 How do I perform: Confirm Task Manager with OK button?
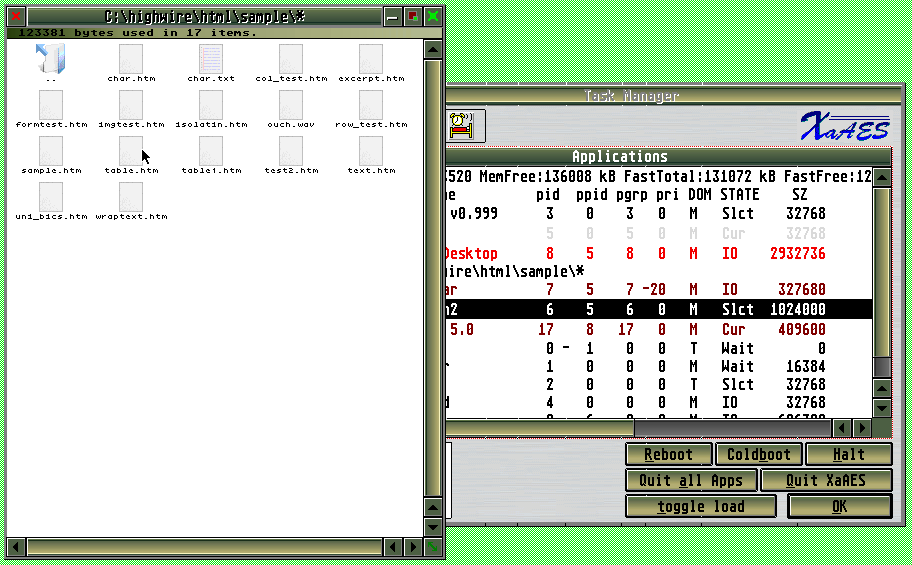[x=839, y=506]
